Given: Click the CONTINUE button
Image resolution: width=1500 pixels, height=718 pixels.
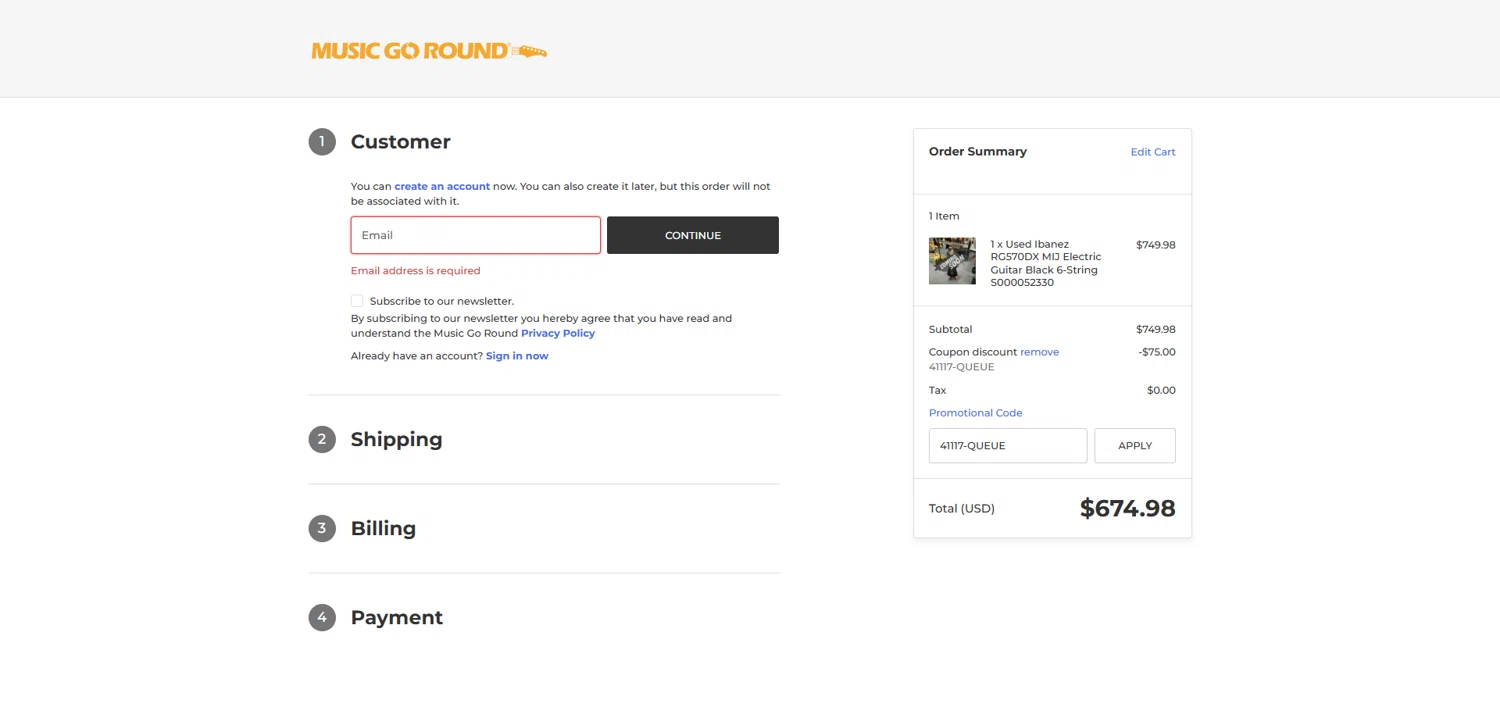Looking at the screenshot, I should [693, 235].
